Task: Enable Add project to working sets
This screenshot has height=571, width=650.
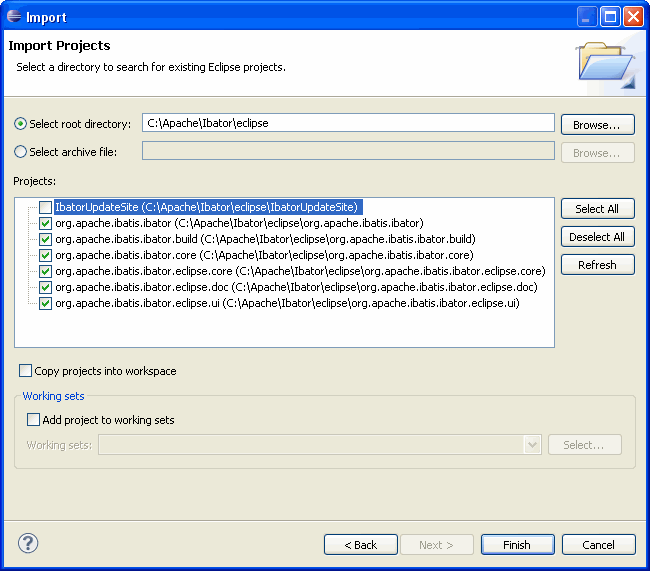Action: pos(33,420)
